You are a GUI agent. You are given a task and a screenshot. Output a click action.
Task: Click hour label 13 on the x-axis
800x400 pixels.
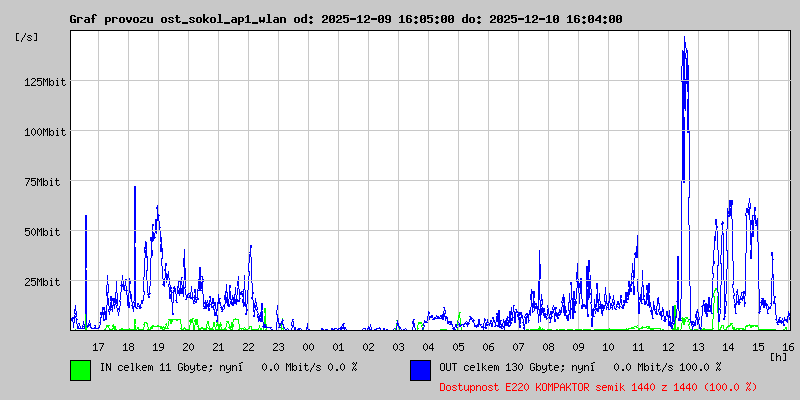[x=698, y=347]
